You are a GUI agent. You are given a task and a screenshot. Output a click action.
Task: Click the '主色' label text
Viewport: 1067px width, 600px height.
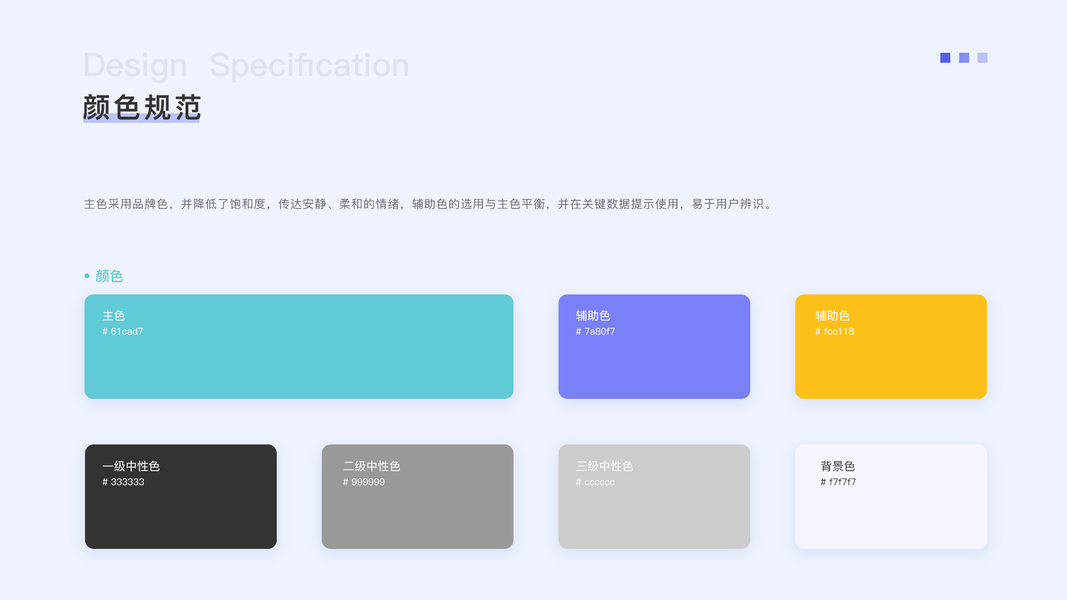pos(114,316)
